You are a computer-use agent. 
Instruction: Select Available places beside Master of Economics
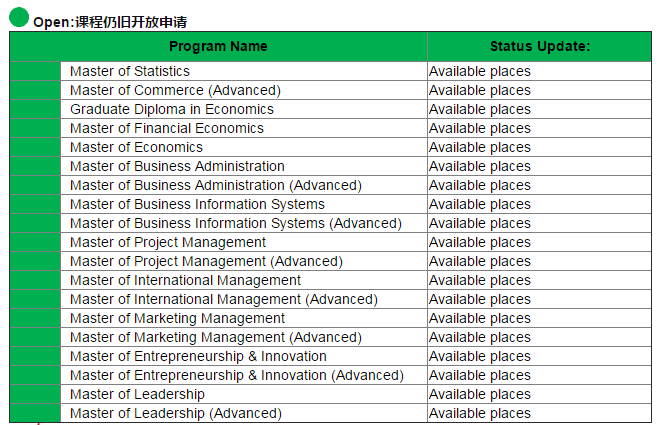[480, 147]
